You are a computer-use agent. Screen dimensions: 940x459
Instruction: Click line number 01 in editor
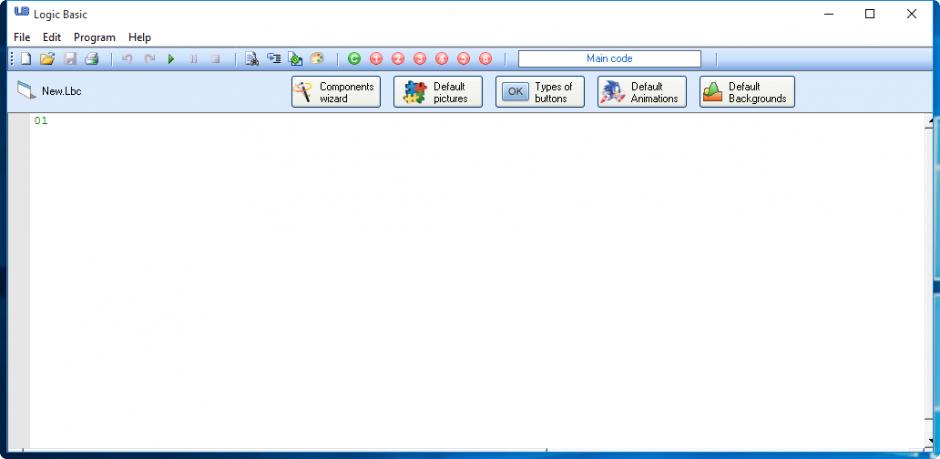coord(41,120)
